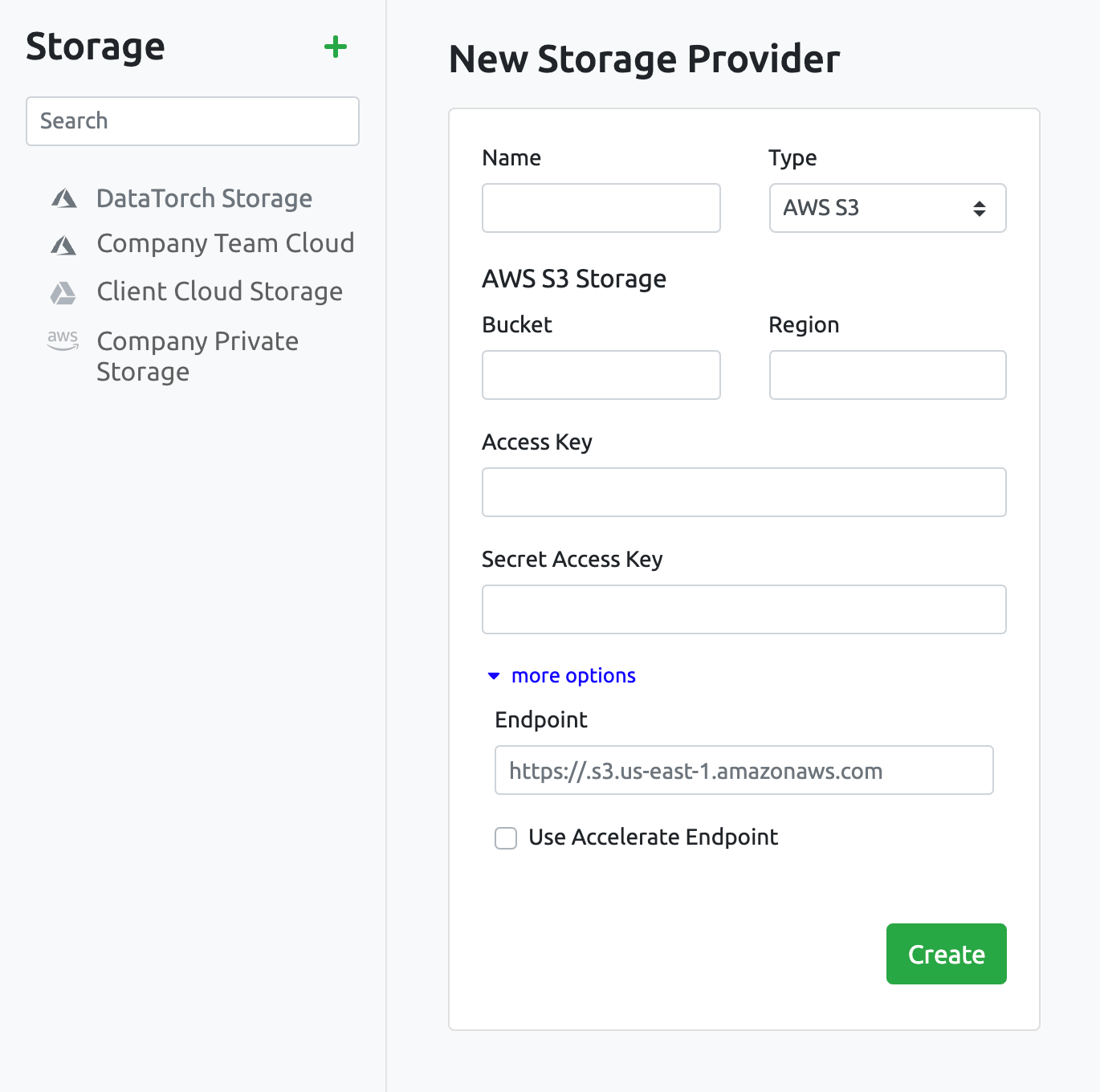This screenshot has width=1100, height=1092.
Task: Select the DataTorch Storage provider
Action: [204, 198]
